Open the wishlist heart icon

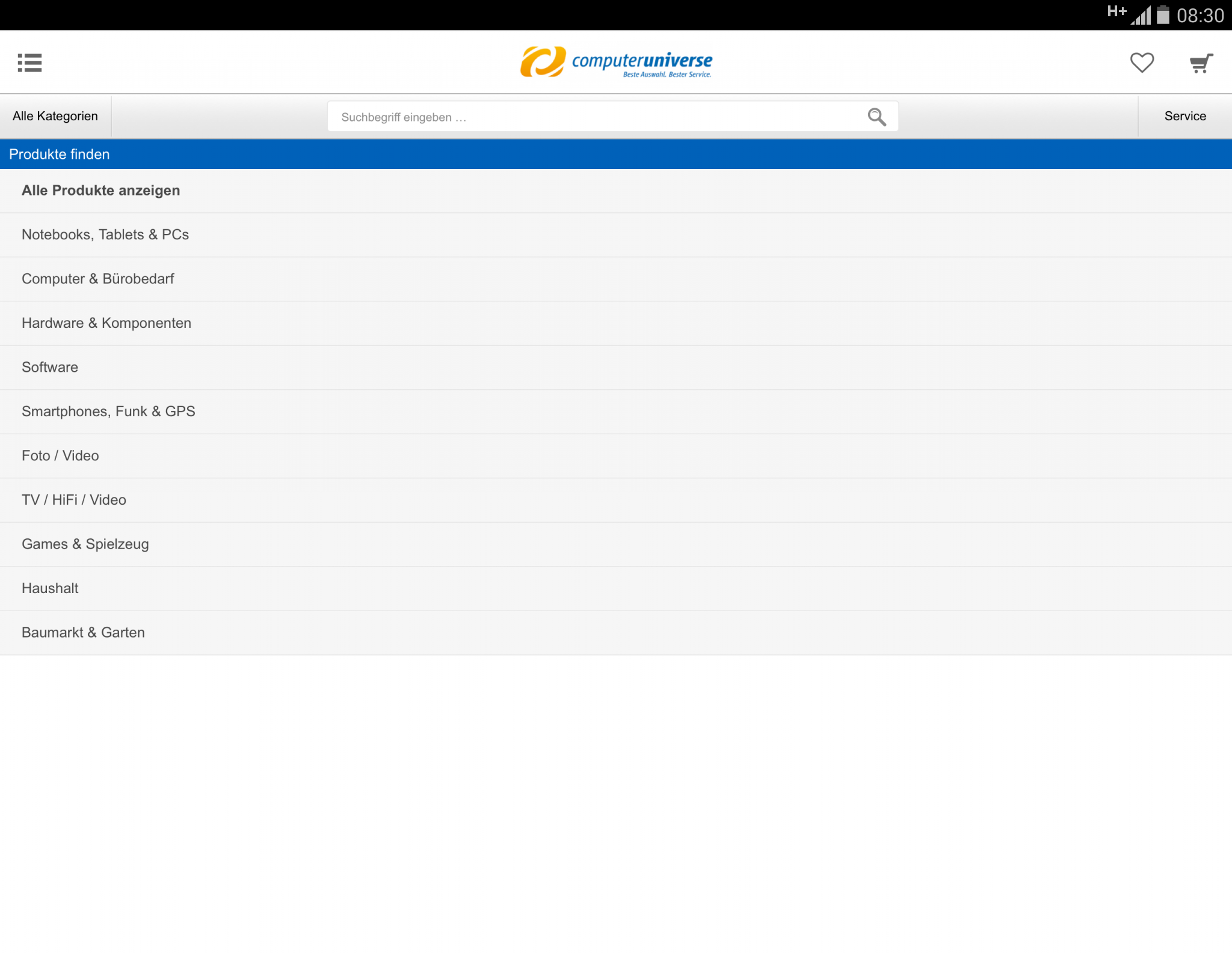point(1141,63)
